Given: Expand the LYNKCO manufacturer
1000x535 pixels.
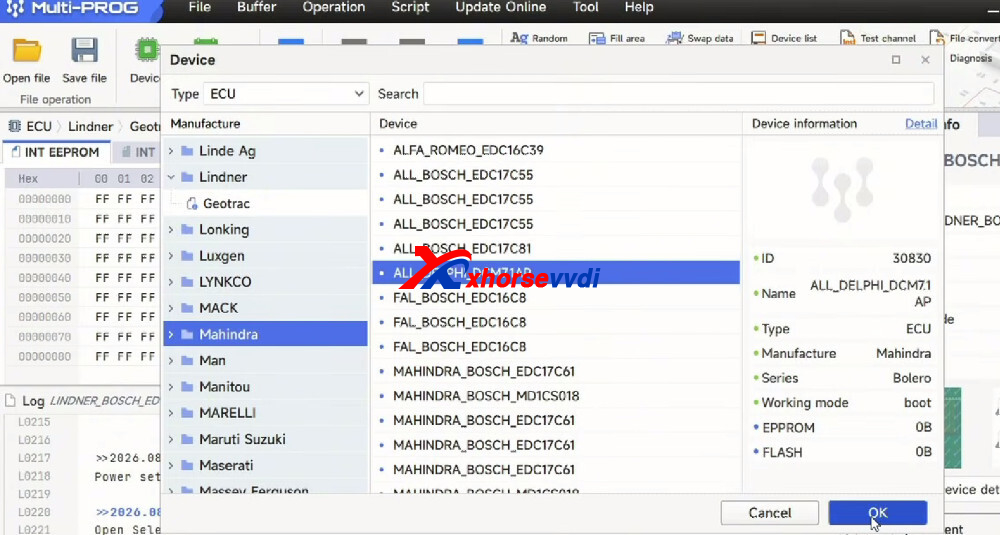Looking at the screenshot, I should (x=171, y=282).
